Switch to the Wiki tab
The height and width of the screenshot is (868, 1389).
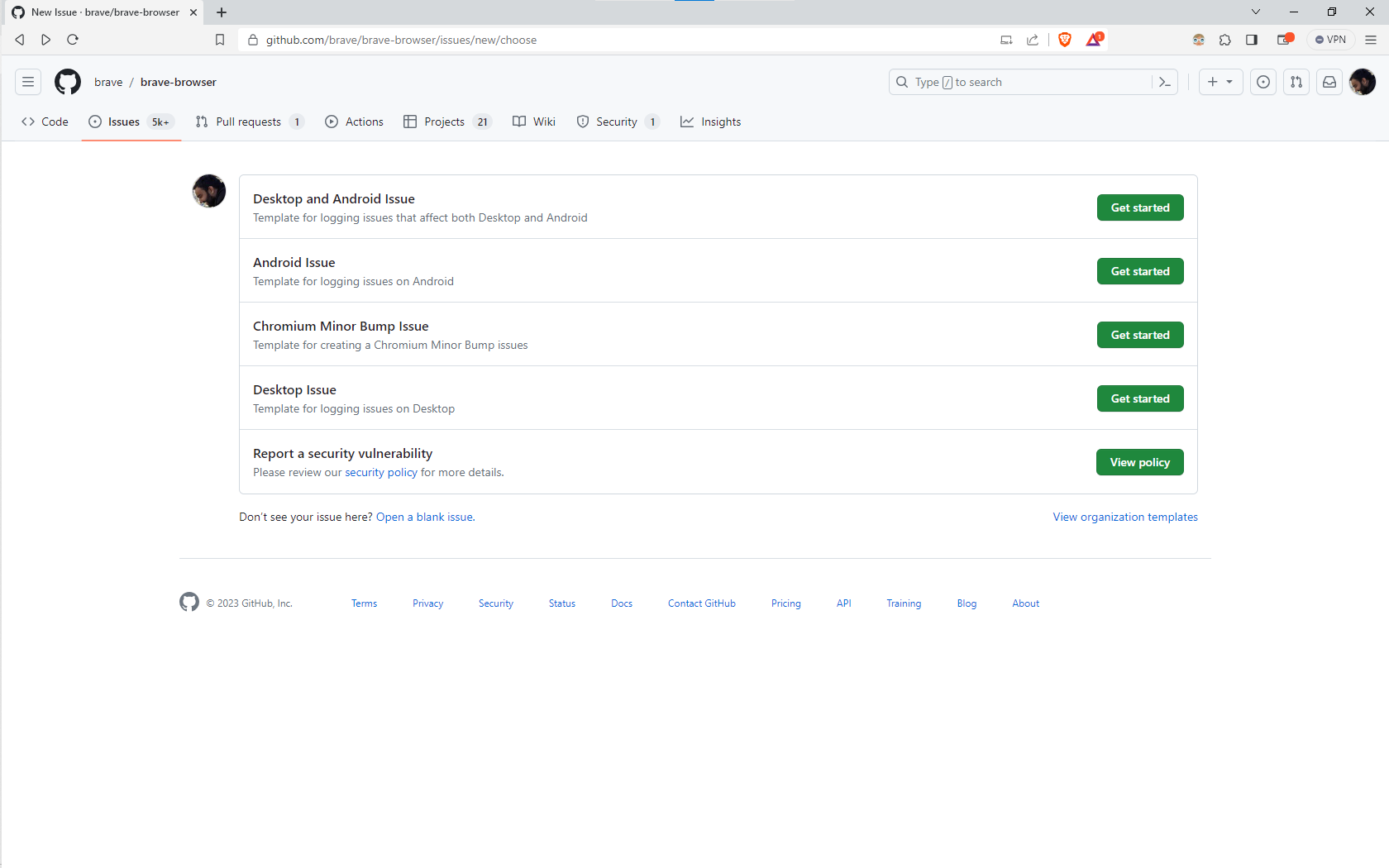(534, 122)
